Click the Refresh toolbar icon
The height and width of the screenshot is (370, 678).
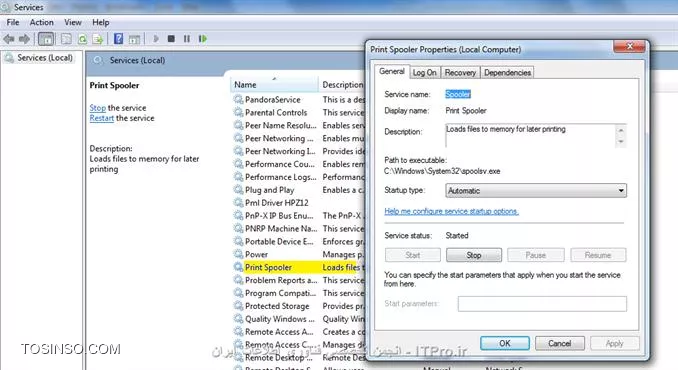coord(82,39)
